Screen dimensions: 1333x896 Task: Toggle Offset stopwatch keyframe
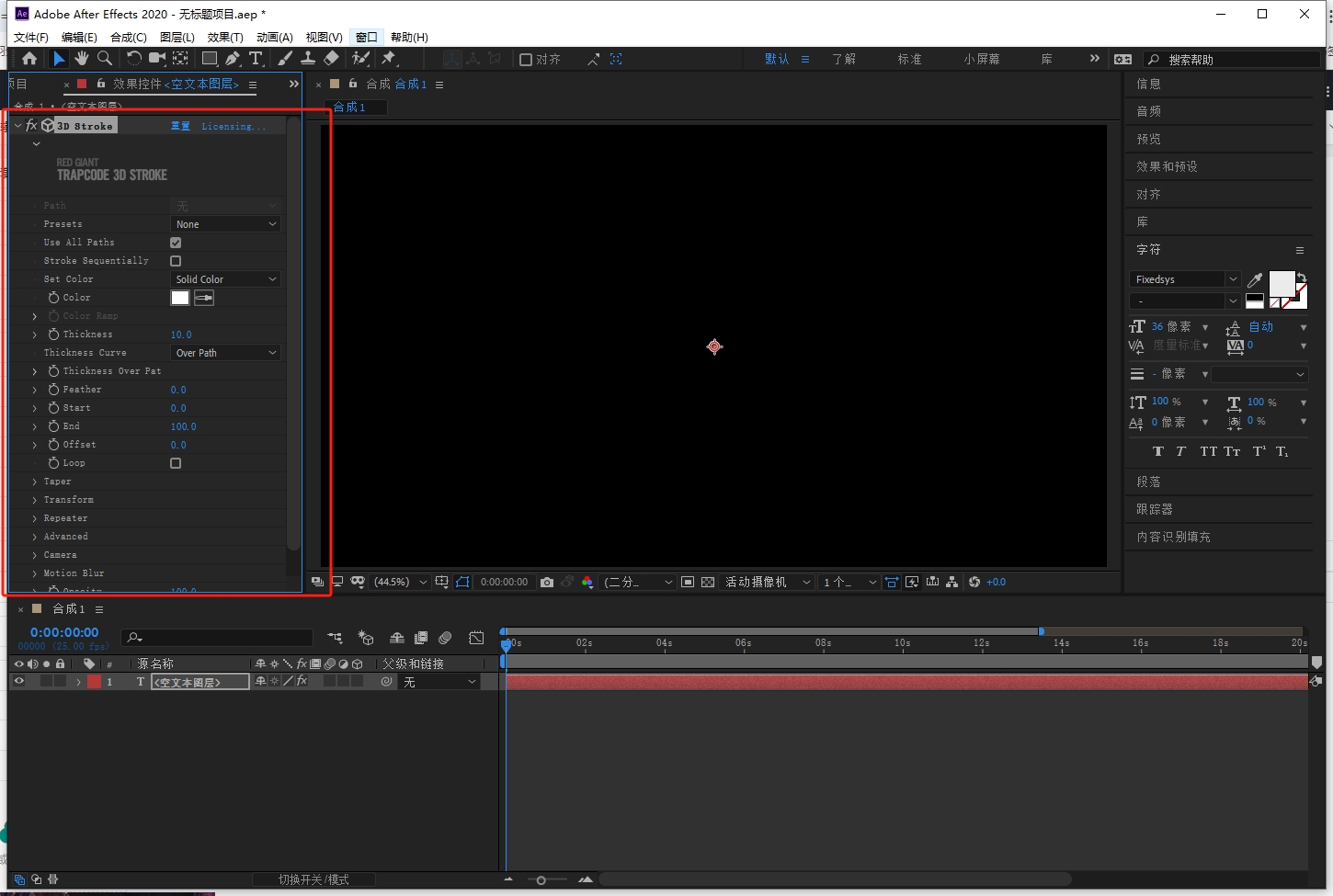click(53, 445)
